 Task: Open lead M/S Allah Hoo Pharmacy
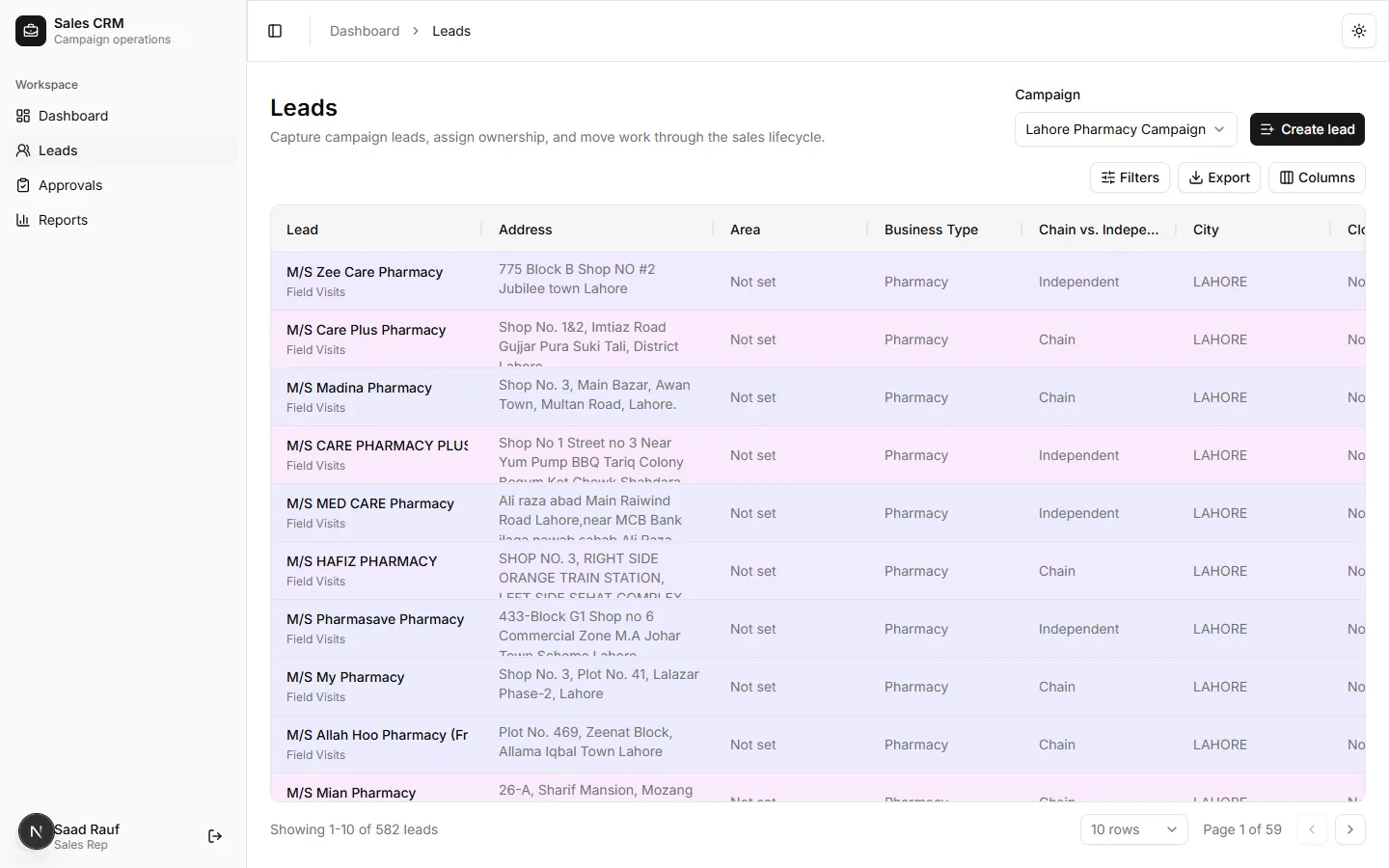377,735
